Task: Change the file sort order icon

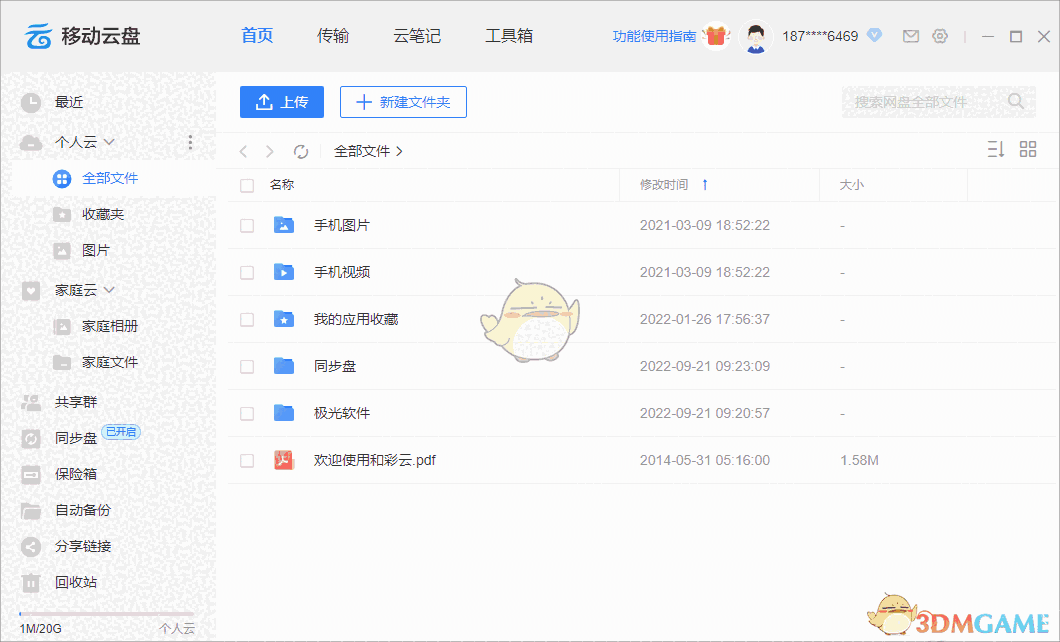Action: coord(995,148)
